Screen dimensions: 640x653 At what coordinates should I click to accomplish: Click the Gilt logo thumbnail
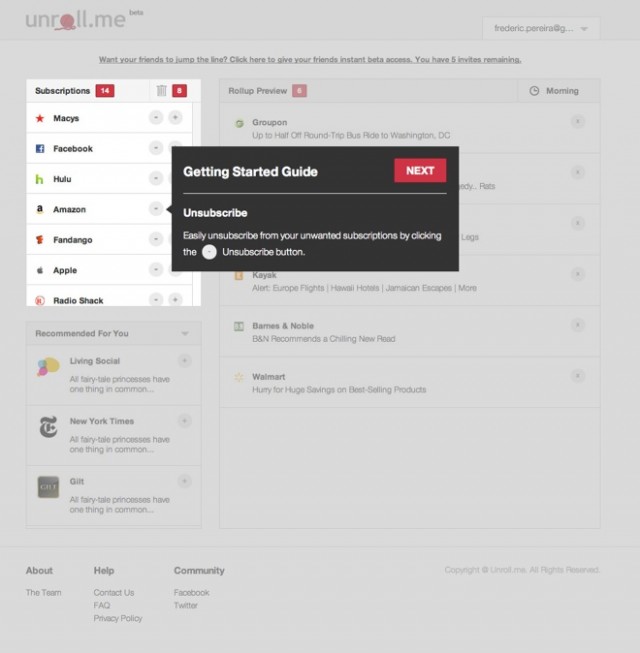48,487
